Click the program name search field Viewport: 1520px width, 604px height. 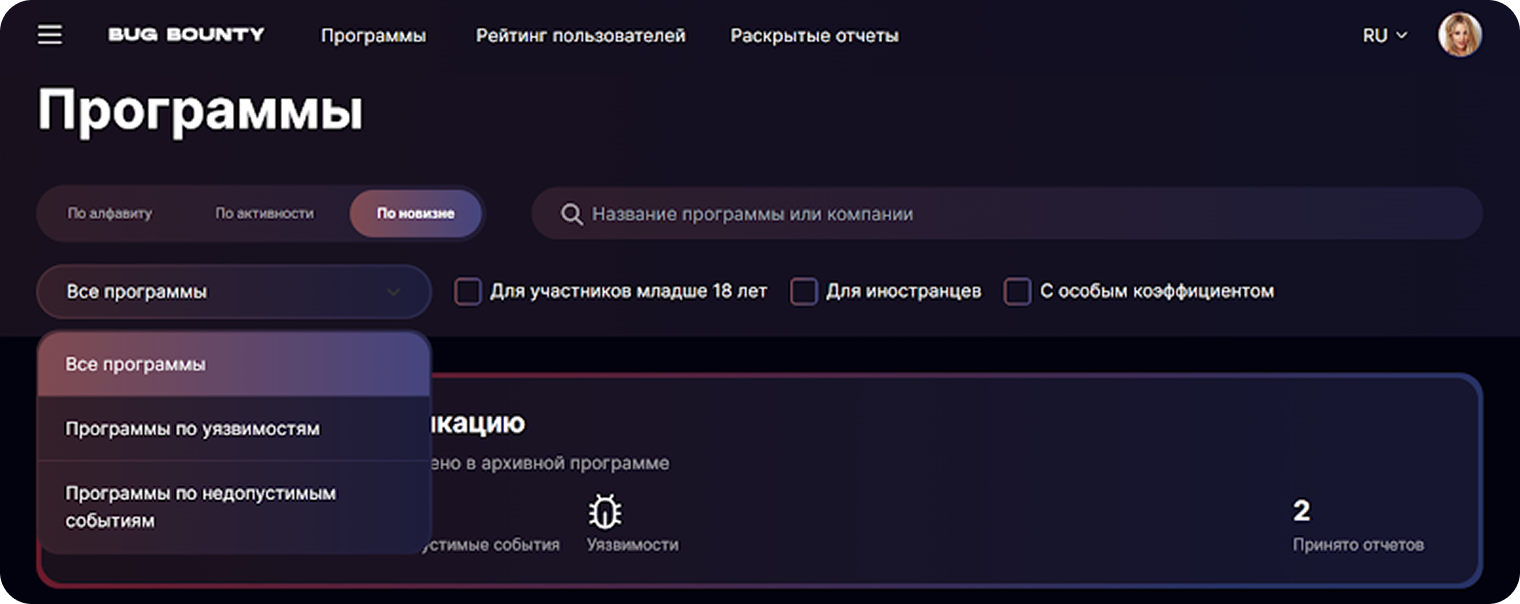[x=1000, y=214]
